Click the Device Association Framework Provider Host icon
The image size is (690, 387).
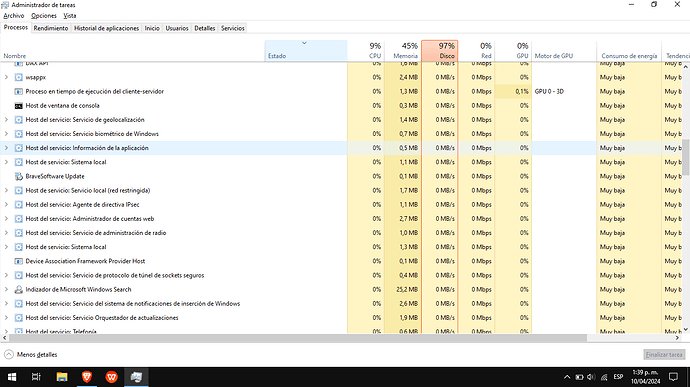pos(18,261)
